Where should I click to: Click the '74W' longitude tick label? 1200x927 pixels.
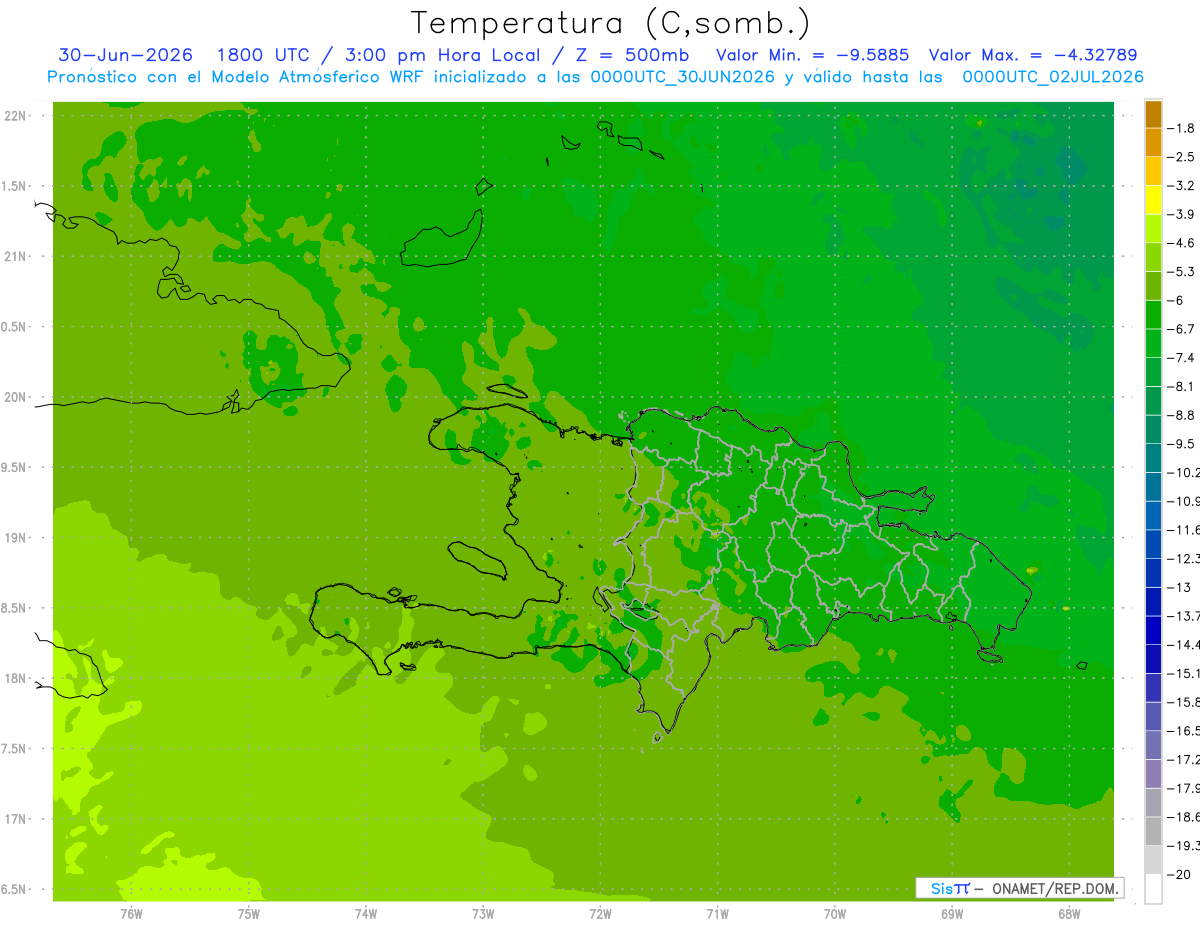tap(366, 914)
